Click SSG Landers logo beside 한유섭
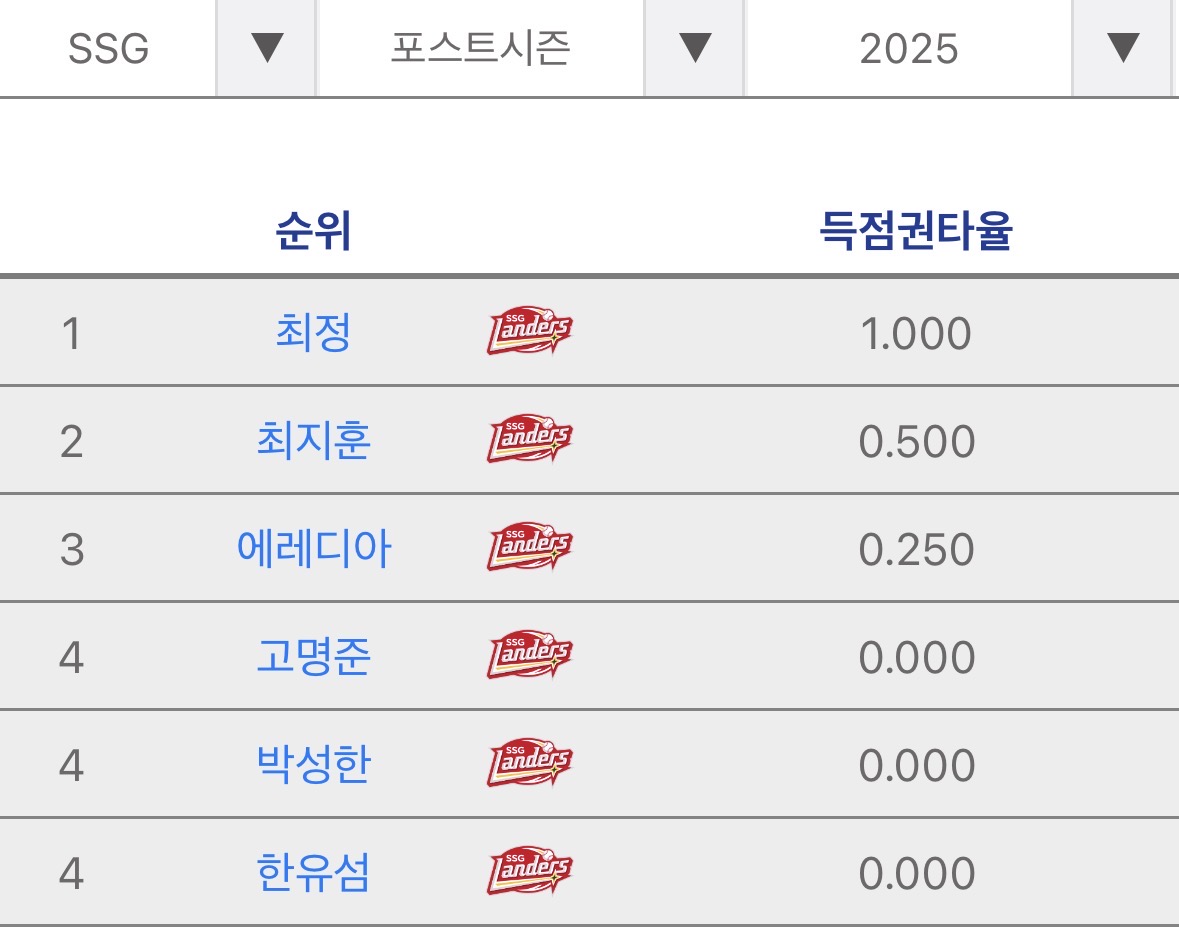 pyautogui.click(x=529, y=873)
